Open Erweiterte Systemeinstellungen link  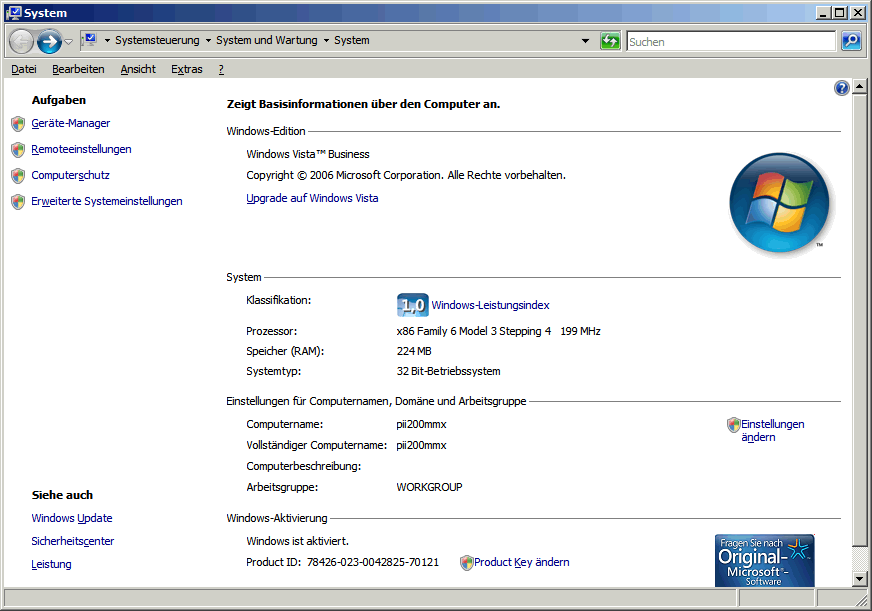(x=107, y=201)
